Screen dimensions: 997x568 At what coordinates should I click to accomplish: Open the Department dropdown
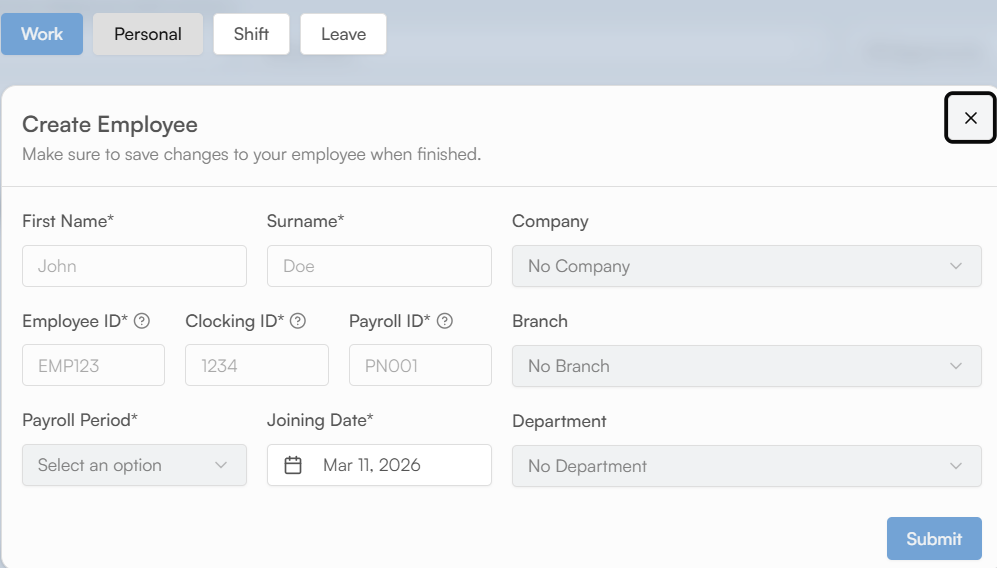[746, 466]
